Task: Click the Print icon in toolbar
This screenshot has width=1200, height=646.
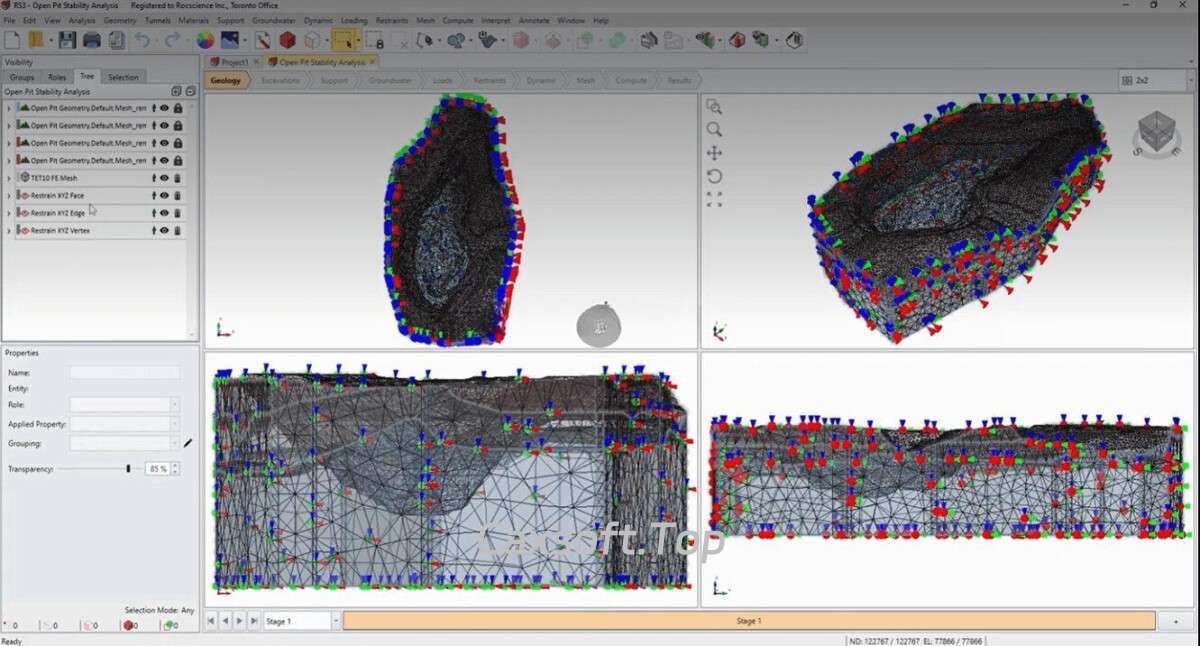Action: [x=92, y=40]
